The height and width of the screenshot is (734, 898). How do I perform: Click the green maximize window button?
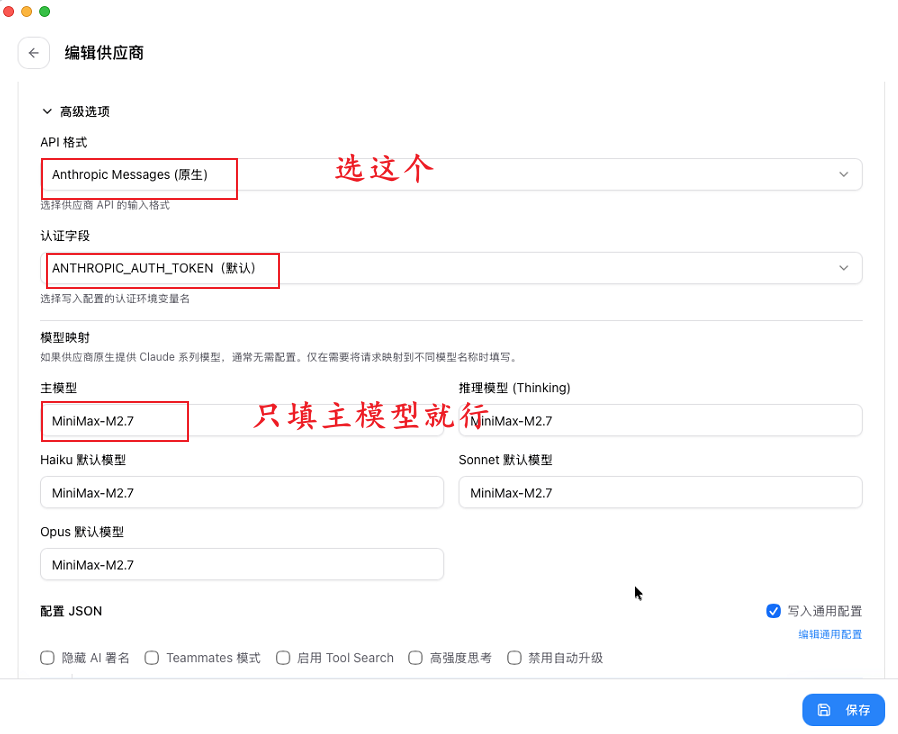(44, 11)
